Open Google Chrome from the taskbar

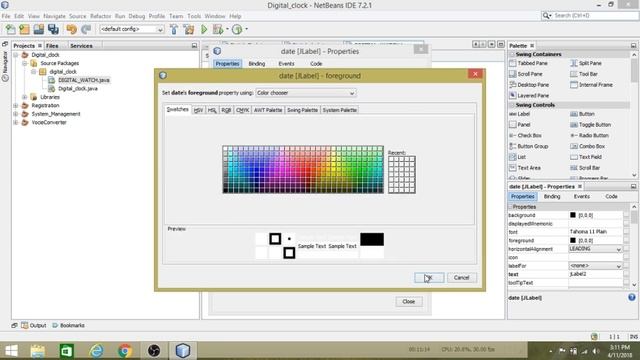pyautogui.click(x=125, y=351)
